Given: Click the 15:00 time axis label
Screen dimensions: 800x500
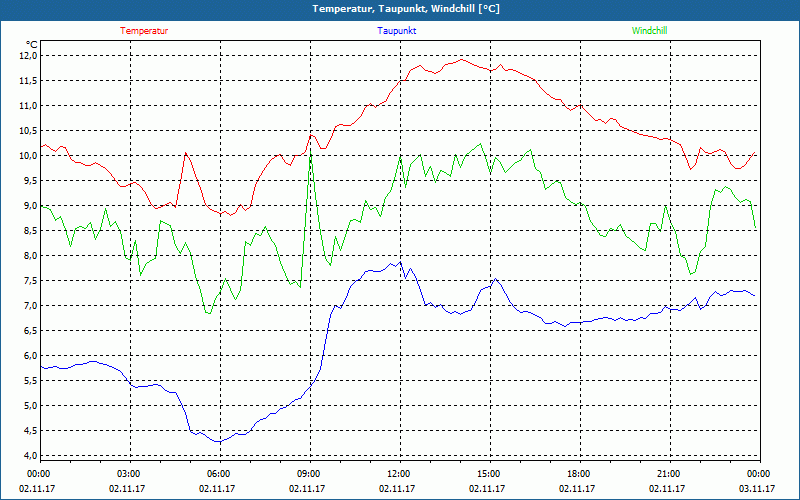Looking at the screenshot, I should [x=489, y=474].
